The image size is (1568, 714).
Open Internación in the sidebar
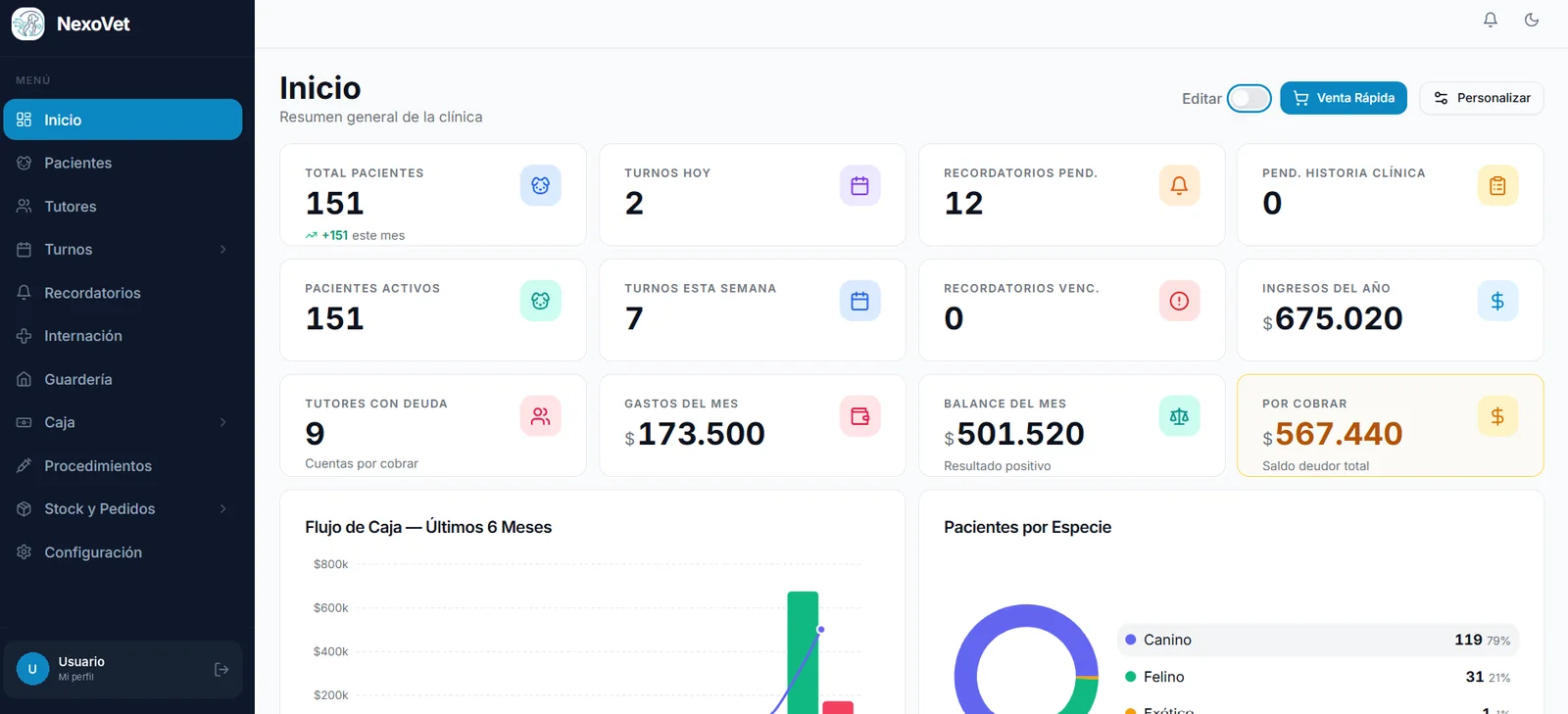pos(122,336)
